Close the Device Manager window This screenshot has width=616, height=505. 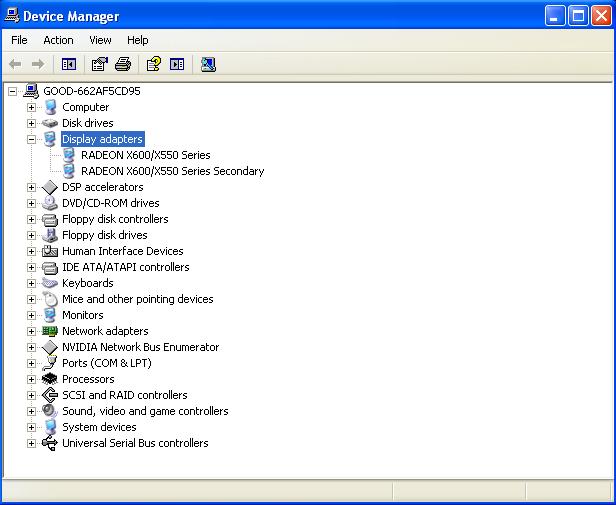[601, 16]
